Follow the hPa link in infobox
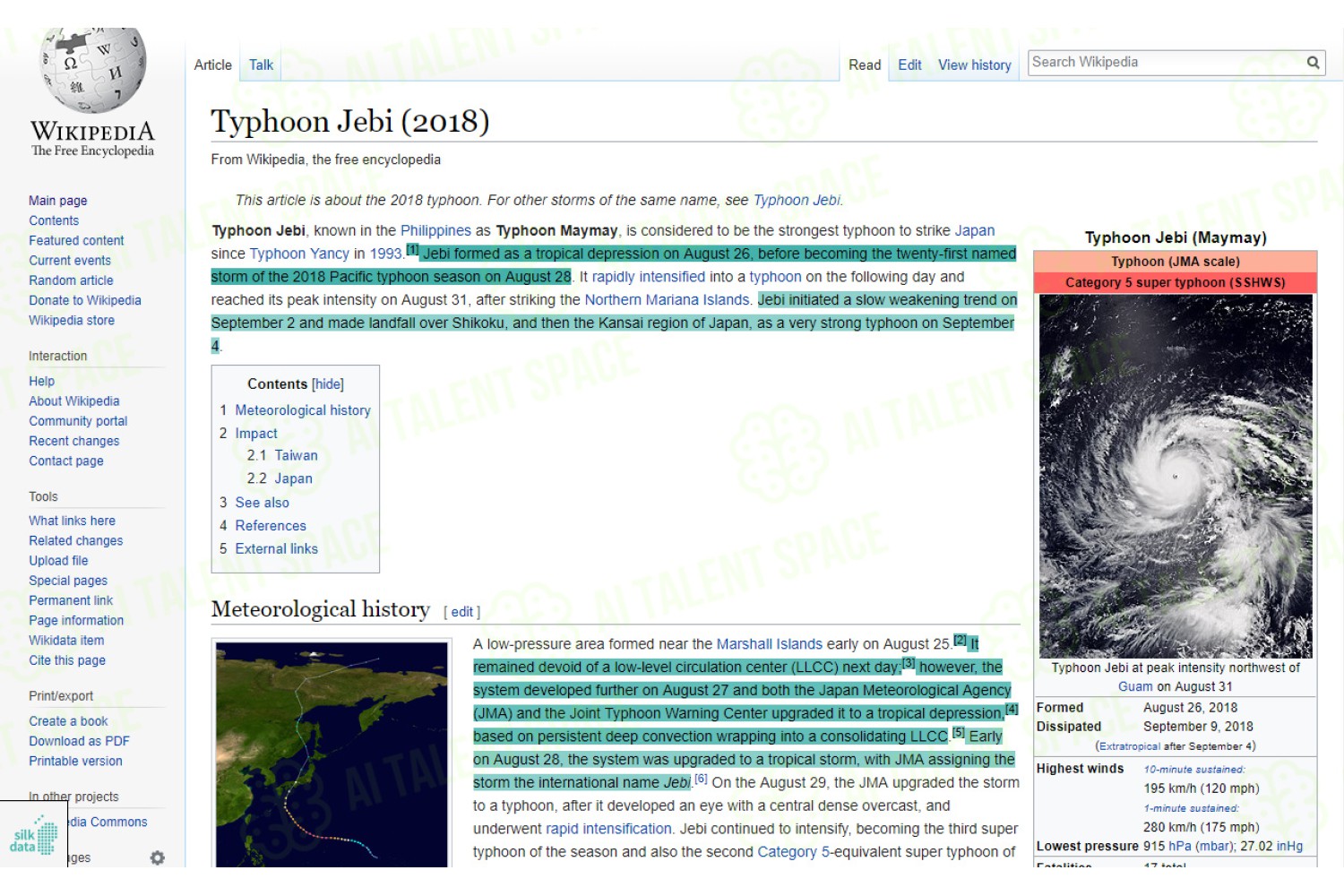Screen dimensions: 1344x896 tap(1180, 847)
